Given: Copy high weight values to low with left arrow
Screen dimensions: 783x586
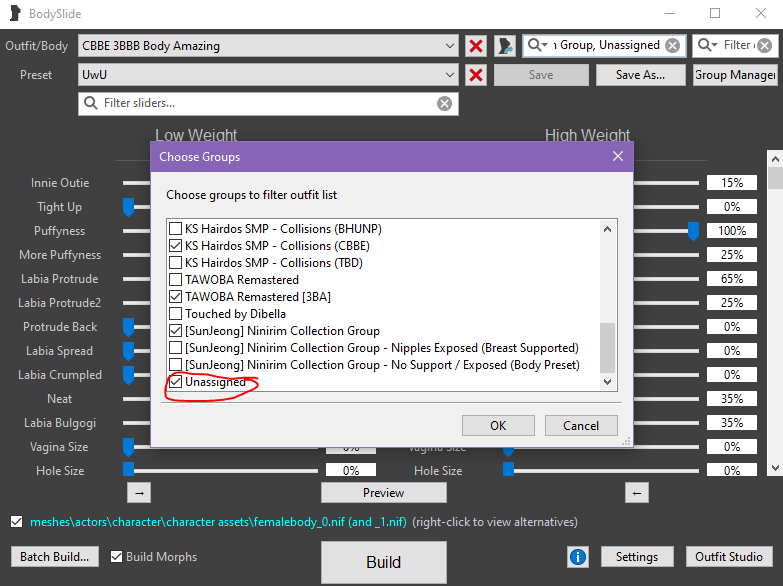Looking at the screenshot, I should 637,493.
